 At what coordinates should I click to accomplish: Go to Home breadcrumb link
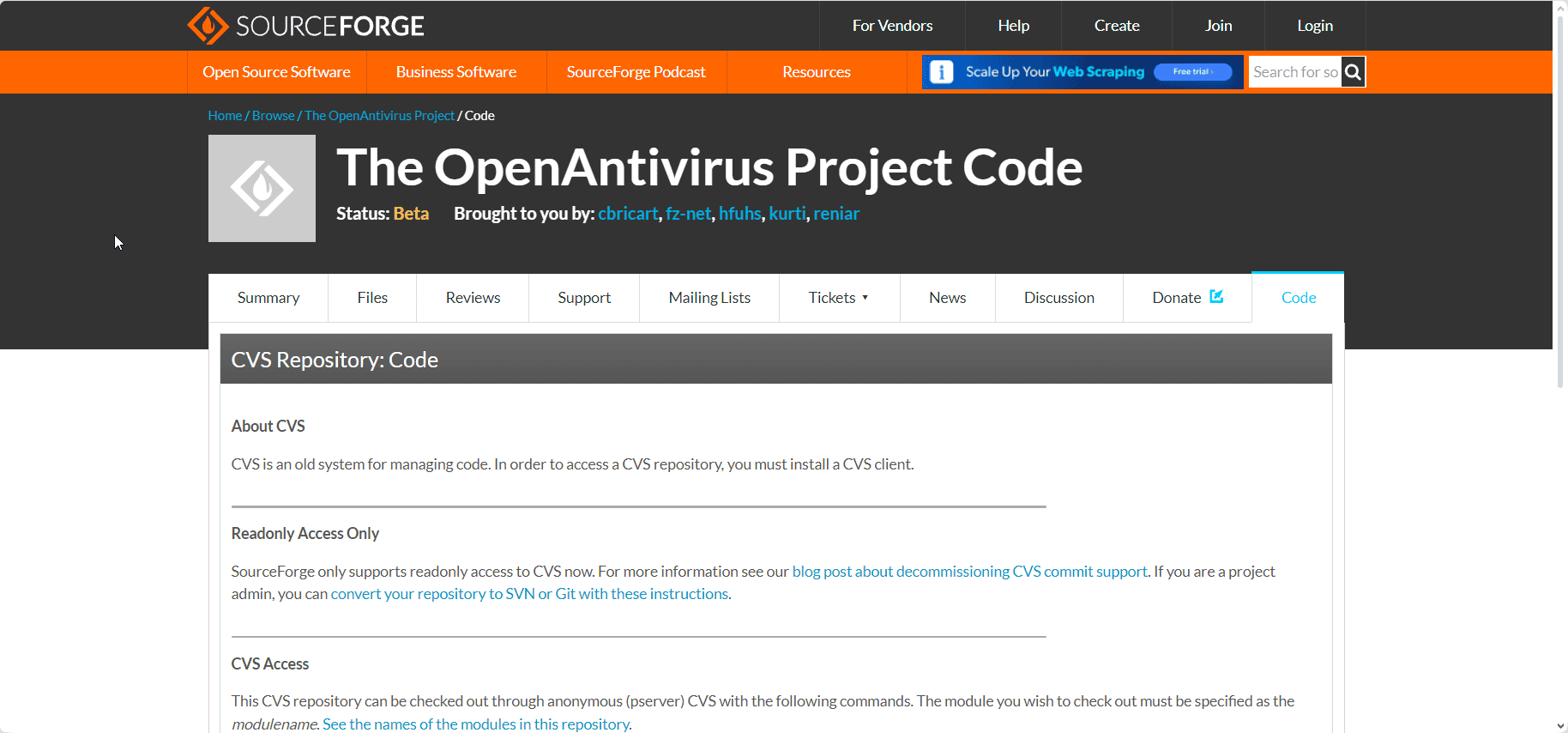coord(225,116)
